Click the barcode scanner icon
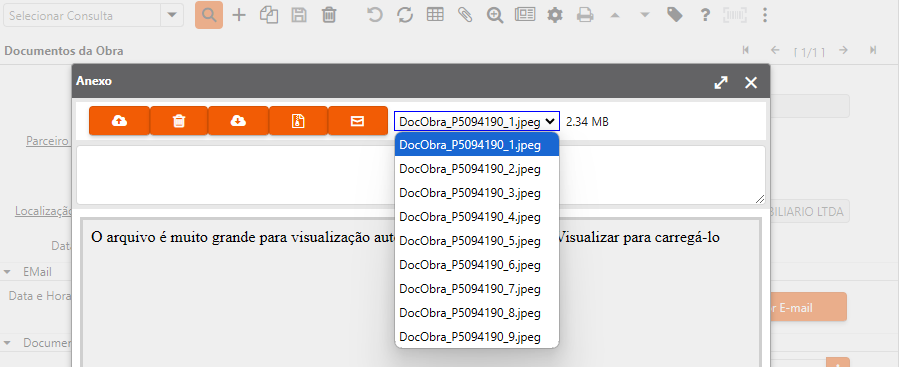 [x=735, y=15]
